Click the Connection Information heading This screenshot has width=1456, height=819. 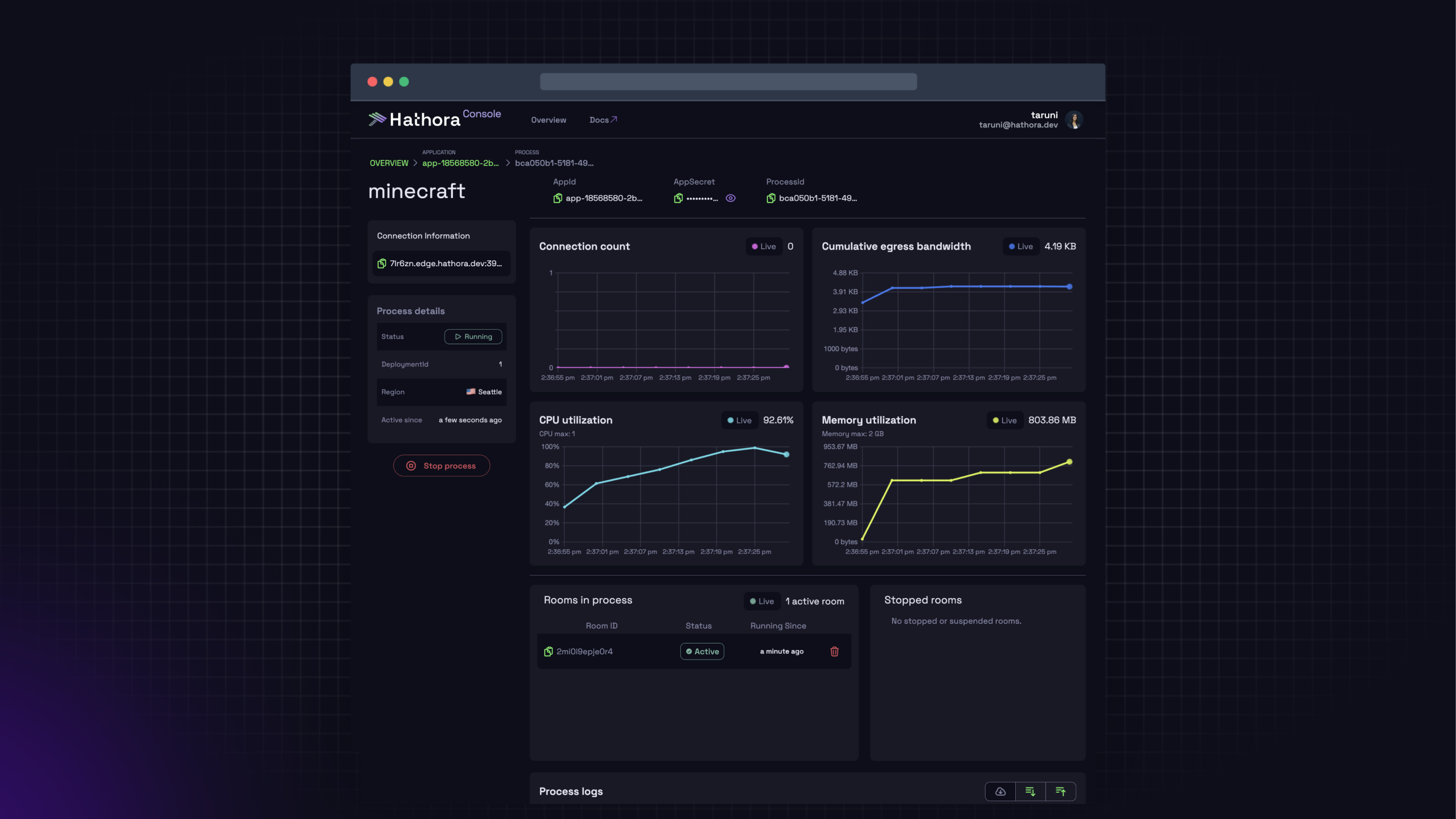[423, 236]
